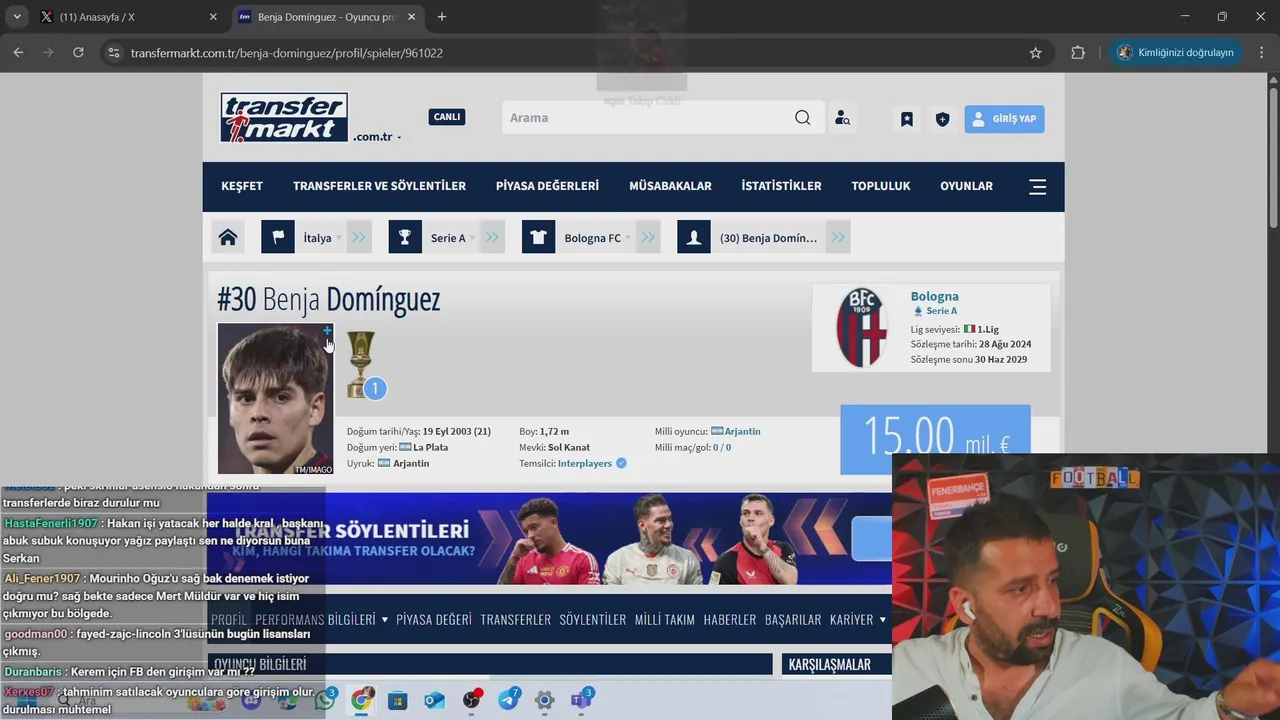Image resolution: width=1280 pixels, height=720 pixels.
Task: Click the home icon in breadcrumb
Action: [228, 237]
